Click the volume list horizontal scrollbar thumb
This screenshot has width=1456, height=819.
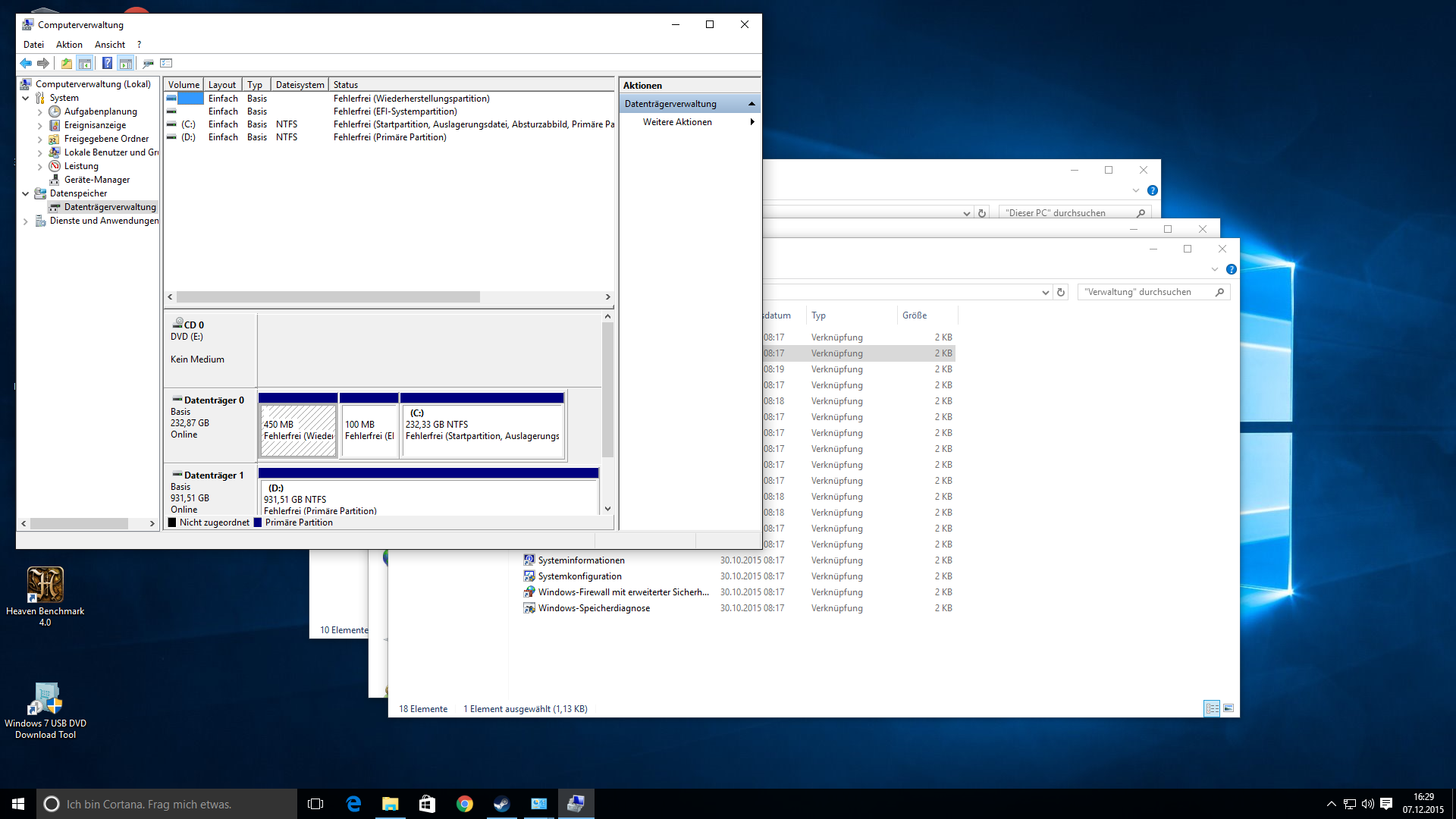coord(328,297)
